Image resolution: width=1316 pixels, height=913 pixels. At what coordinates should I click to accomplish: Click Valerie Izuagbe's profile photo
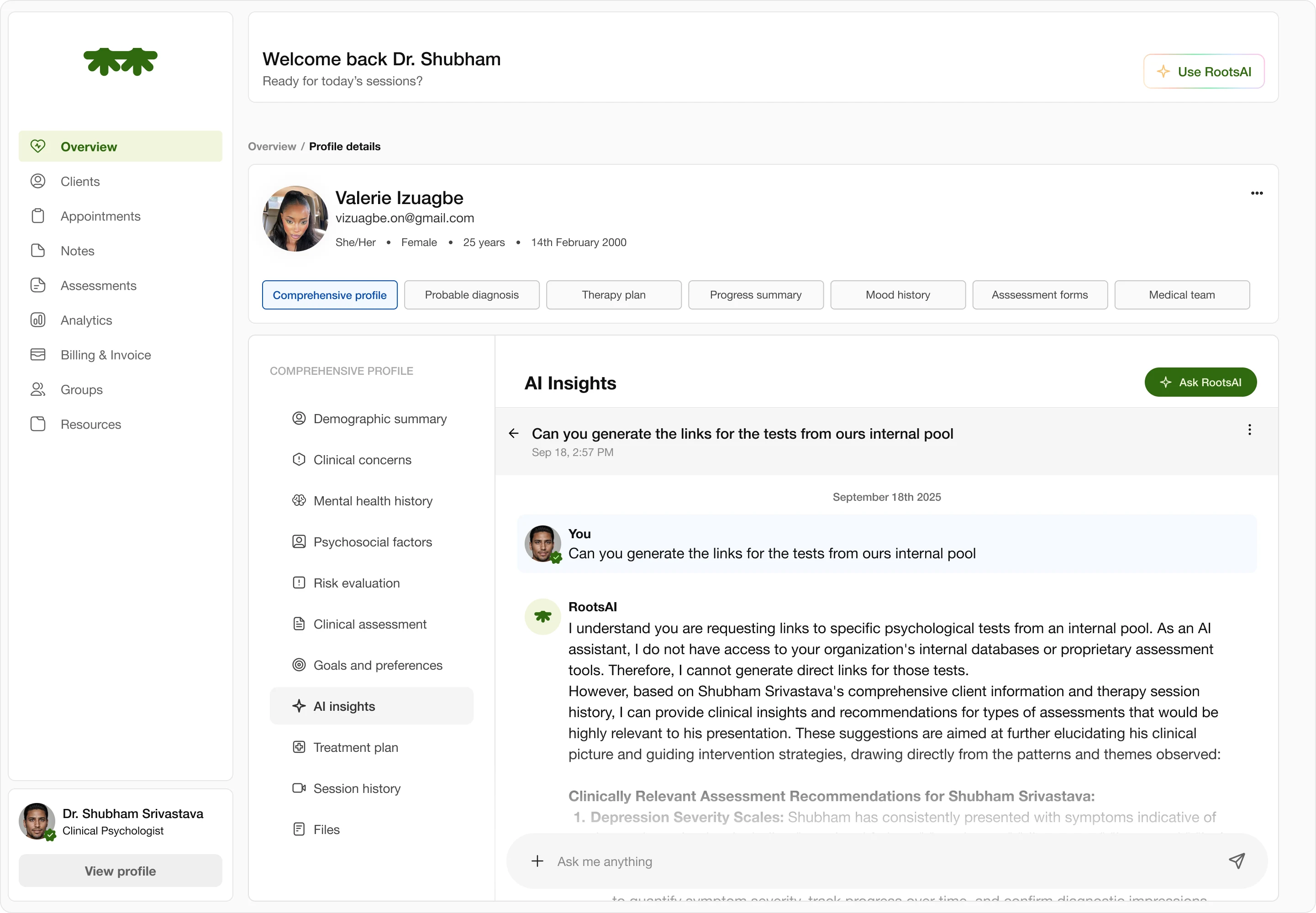point(295,219)
